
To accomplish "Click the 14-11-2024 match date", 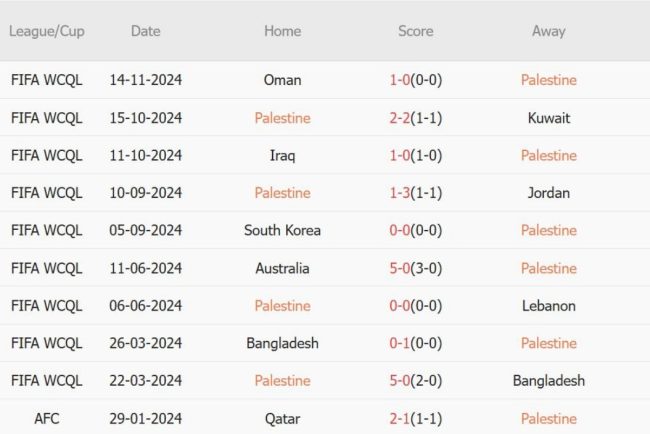I will point(145,80).
